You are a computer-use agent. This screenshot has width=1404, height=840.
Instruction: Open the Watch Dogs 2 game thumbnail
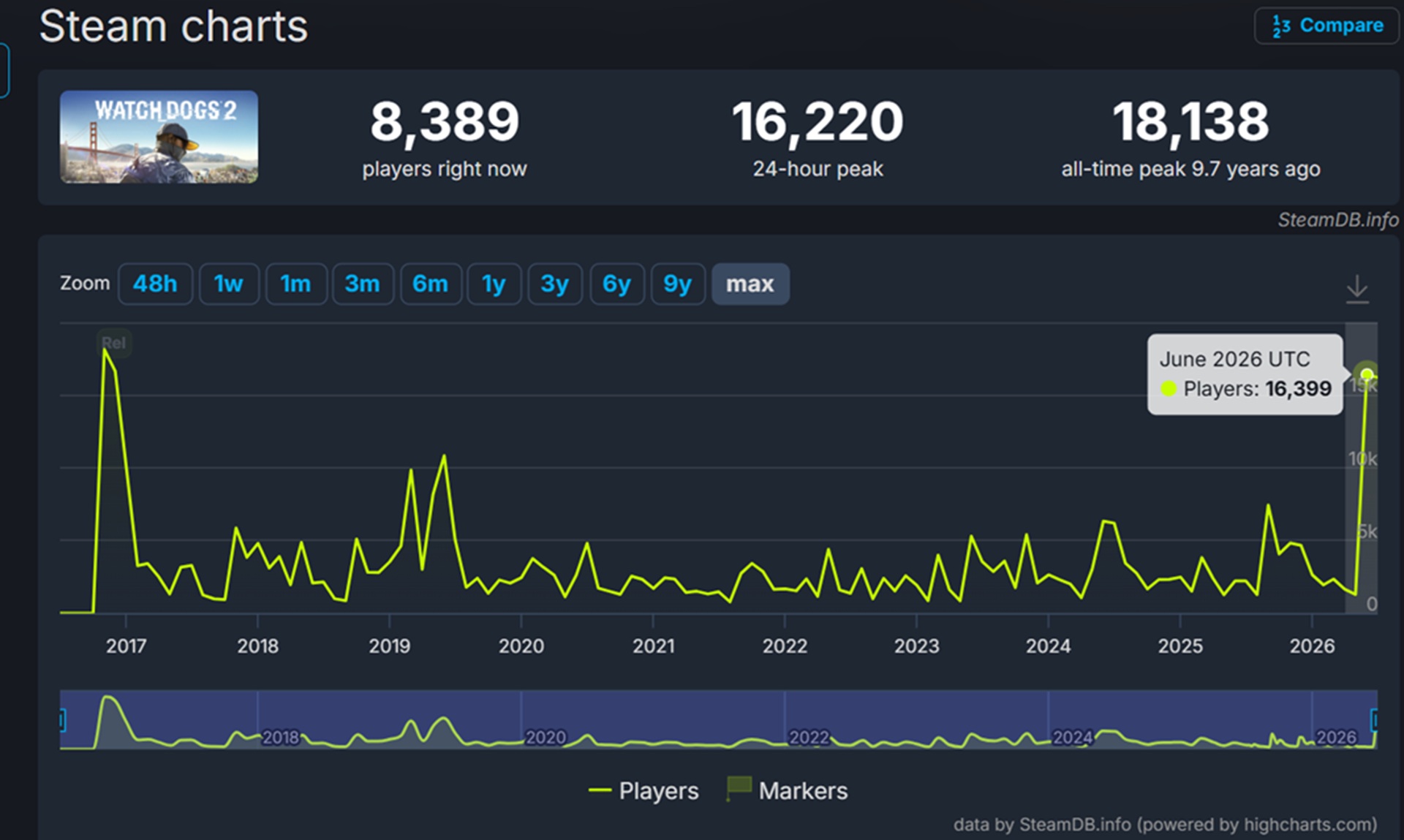(159, 137)
